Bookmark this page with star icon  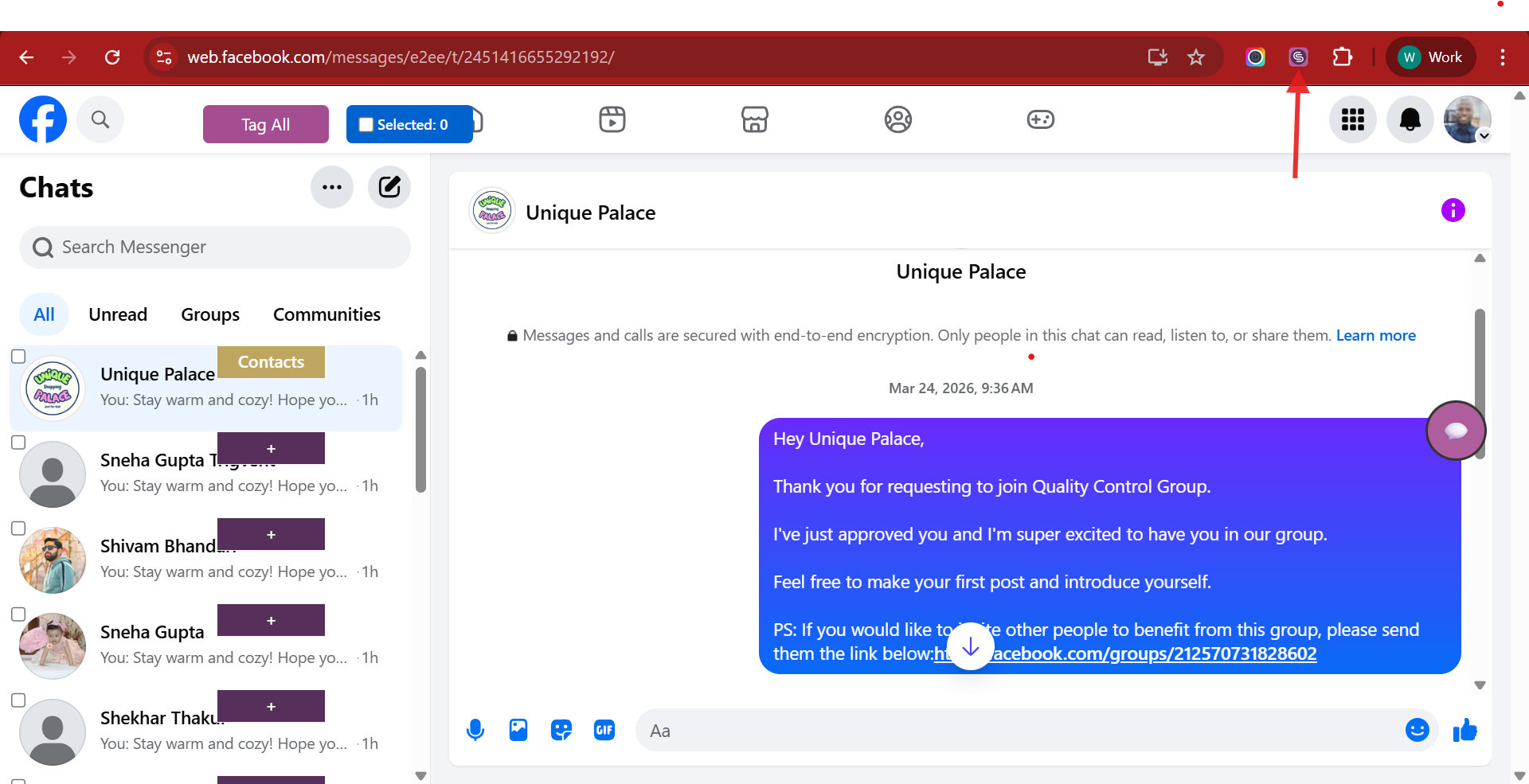1196,57
